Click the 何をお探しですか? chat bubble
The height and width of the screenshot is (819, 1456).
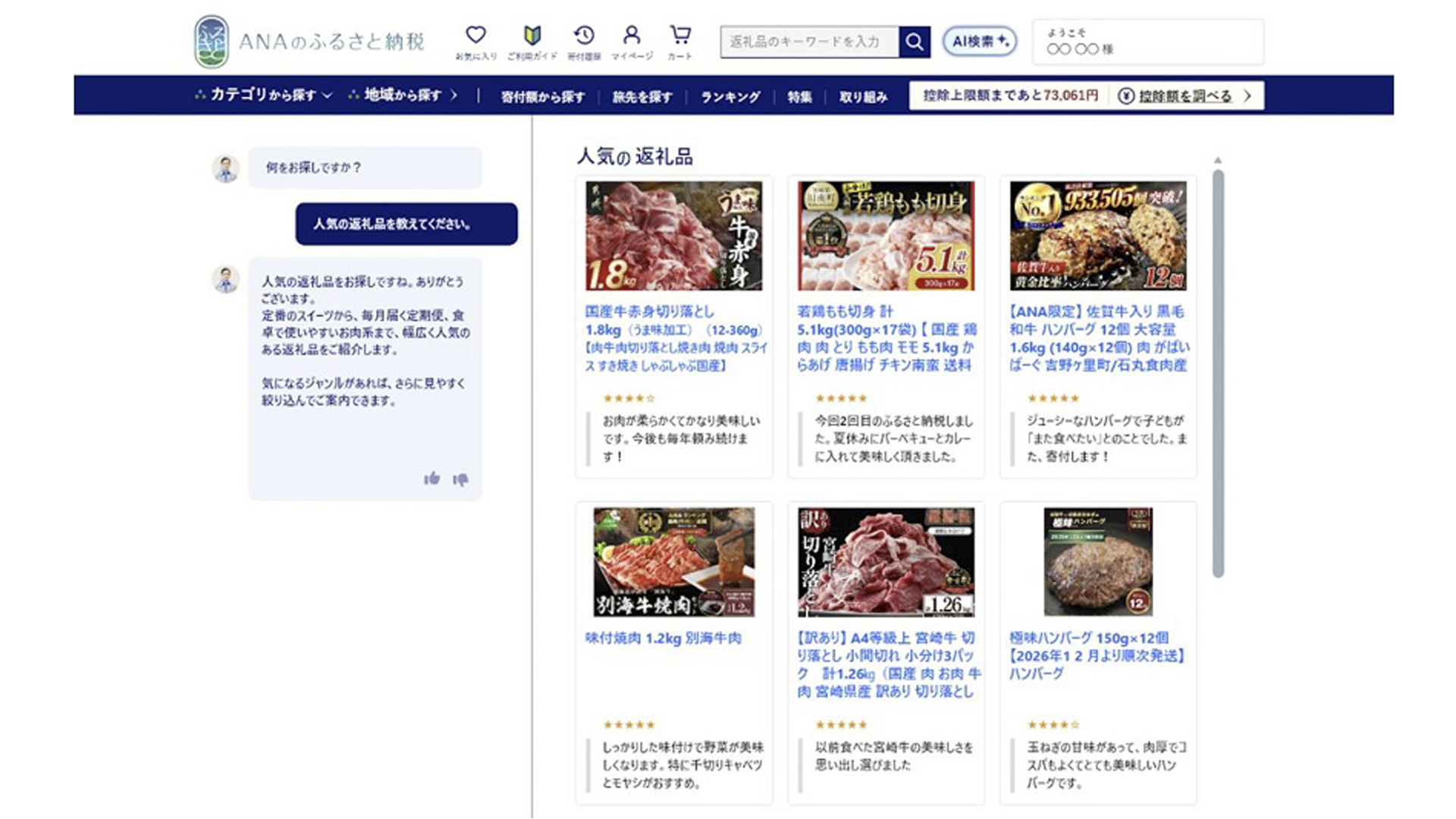point(365,168)
